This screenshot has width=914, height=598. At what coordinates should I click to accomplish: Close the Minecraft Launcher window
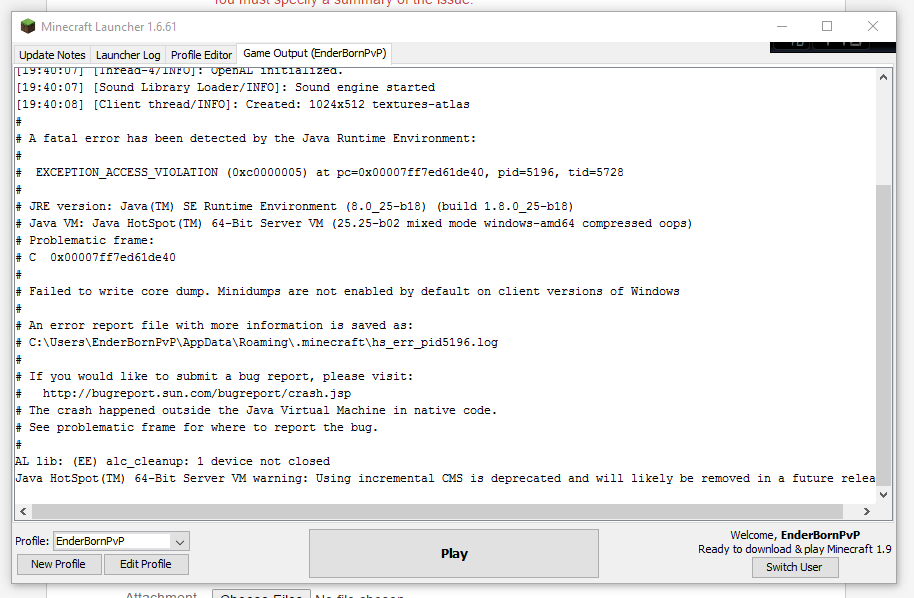click(873, 26)
